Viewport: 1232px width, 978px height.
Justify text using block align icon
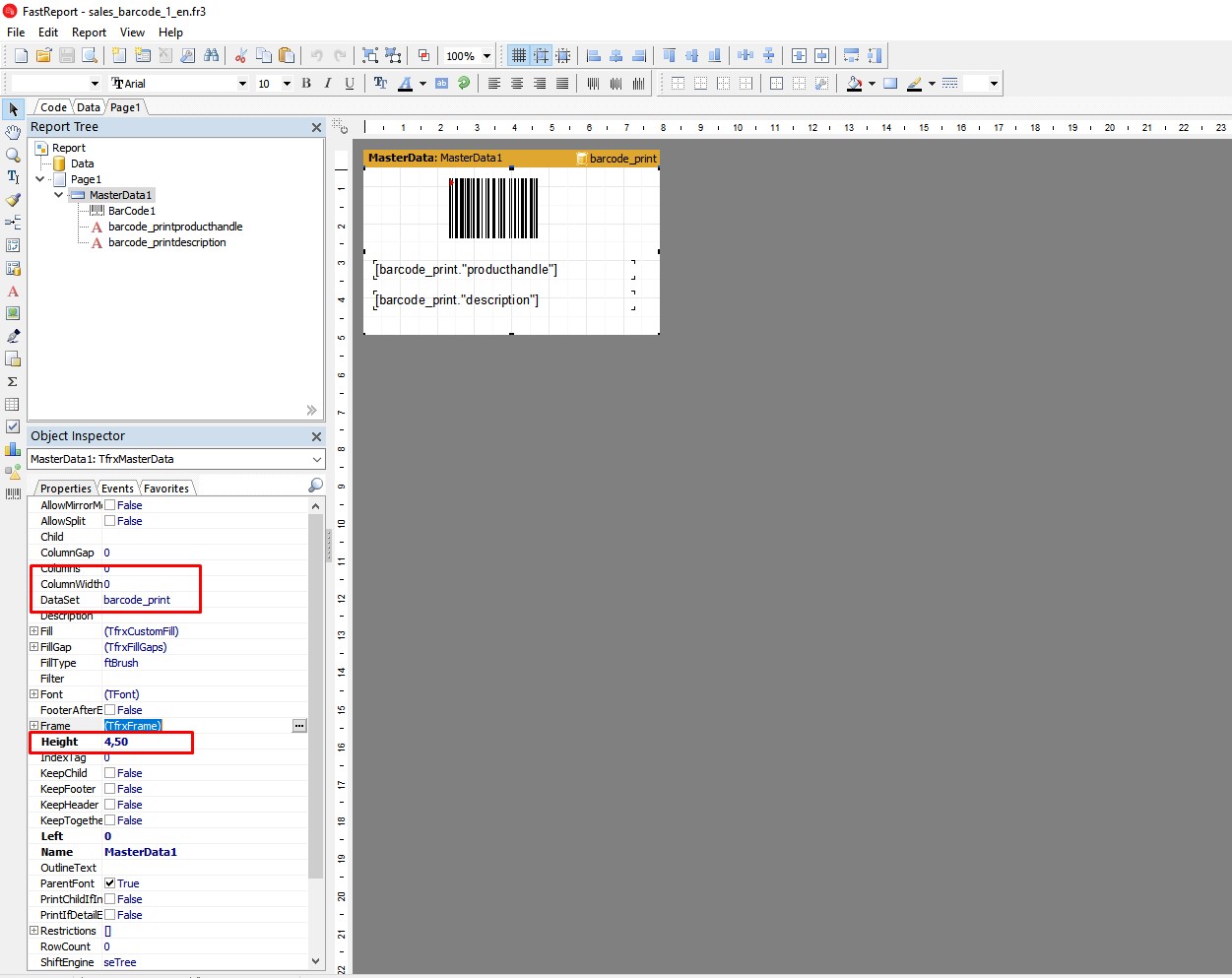(562, 84)
